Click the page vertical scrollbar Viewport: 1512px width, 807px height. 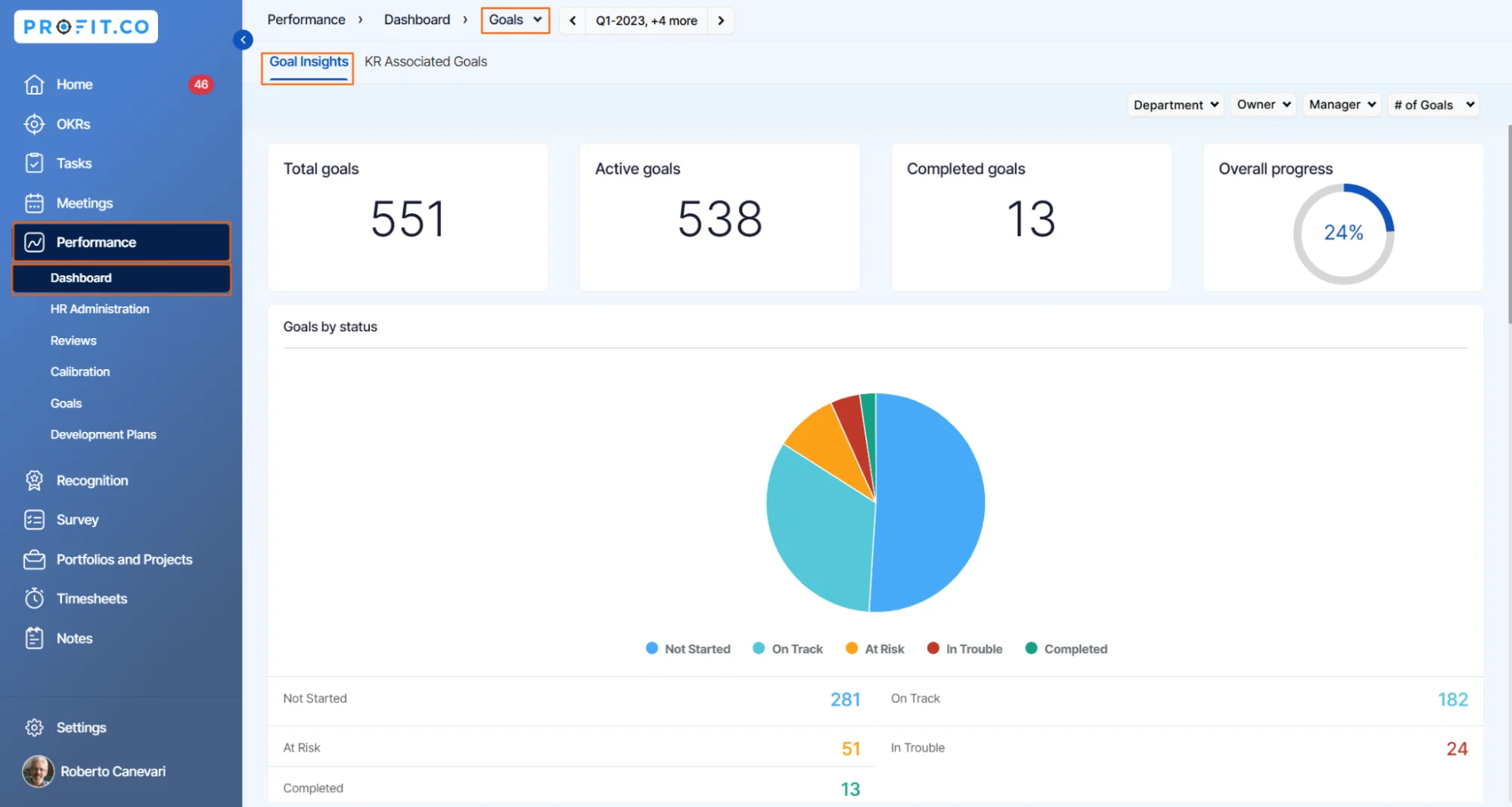pyautogui.click(x=1509, y=225)
